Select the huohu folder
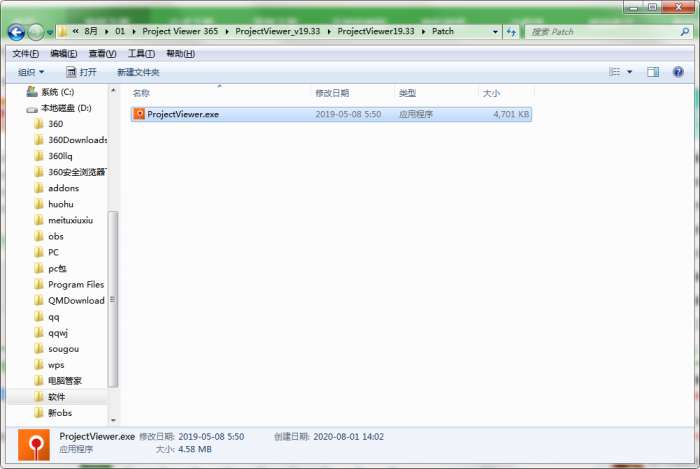The image size is (700, 469). click(54, 204)
